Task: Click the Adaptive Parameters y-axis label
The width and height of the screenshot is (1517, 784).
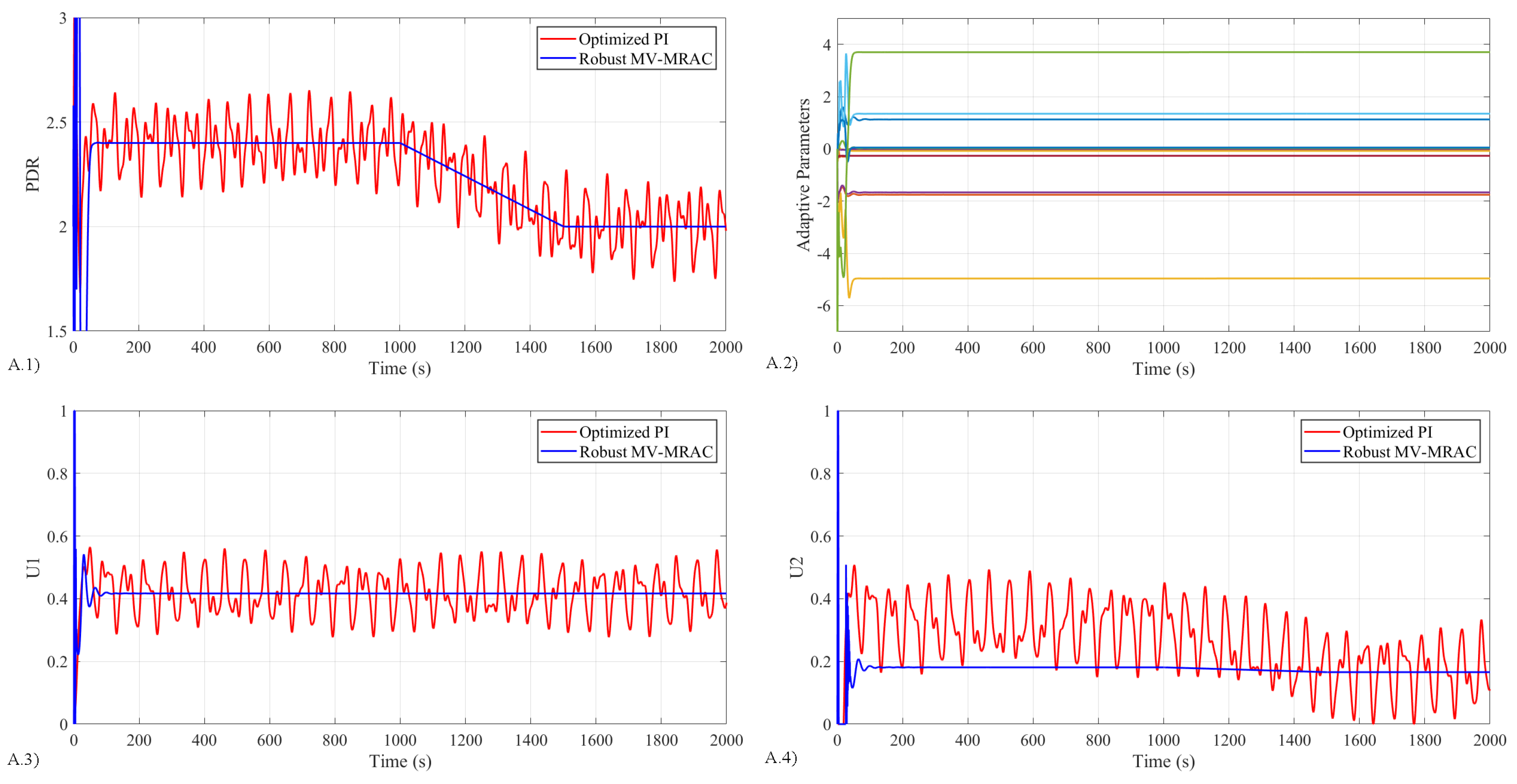Action: 803,174
